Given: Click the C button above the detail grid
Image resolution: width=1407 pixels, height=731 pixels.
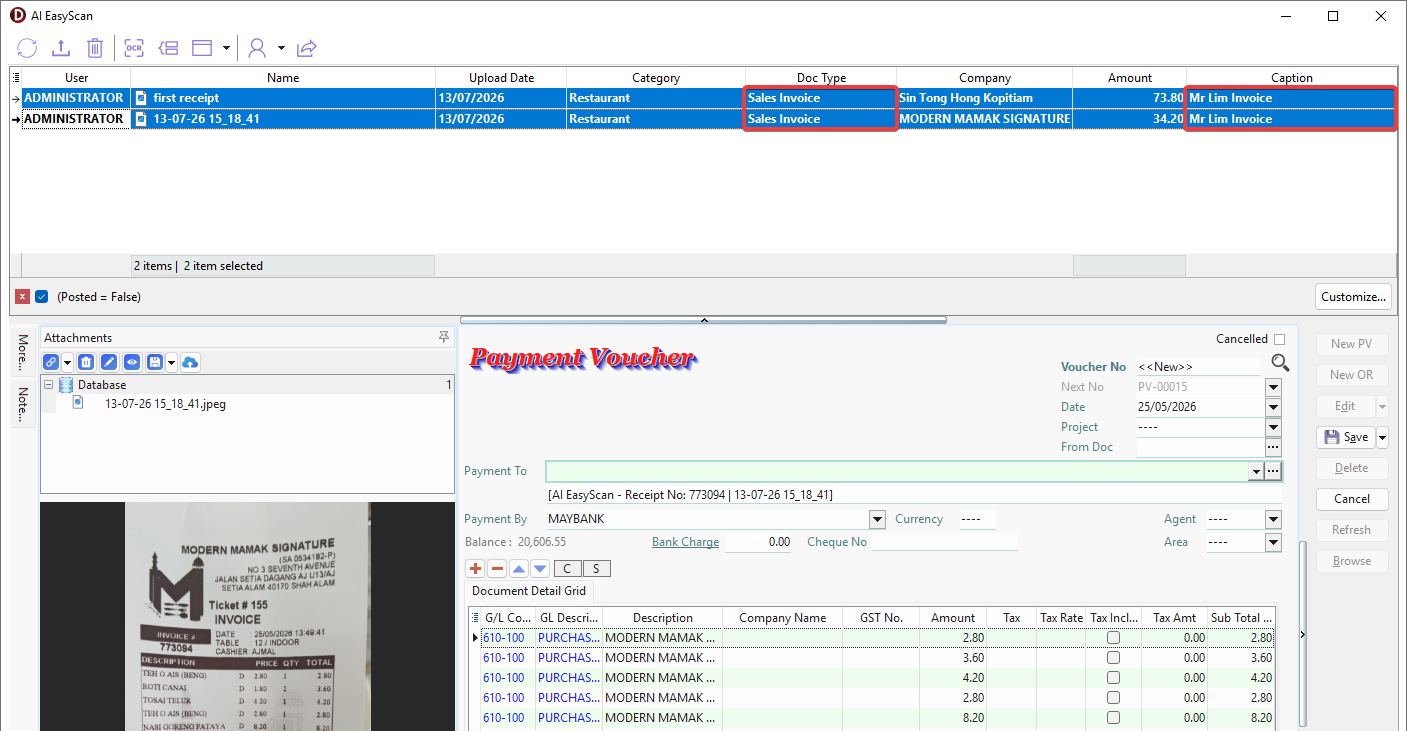Looking at the screenshot, I should [567, 569].
